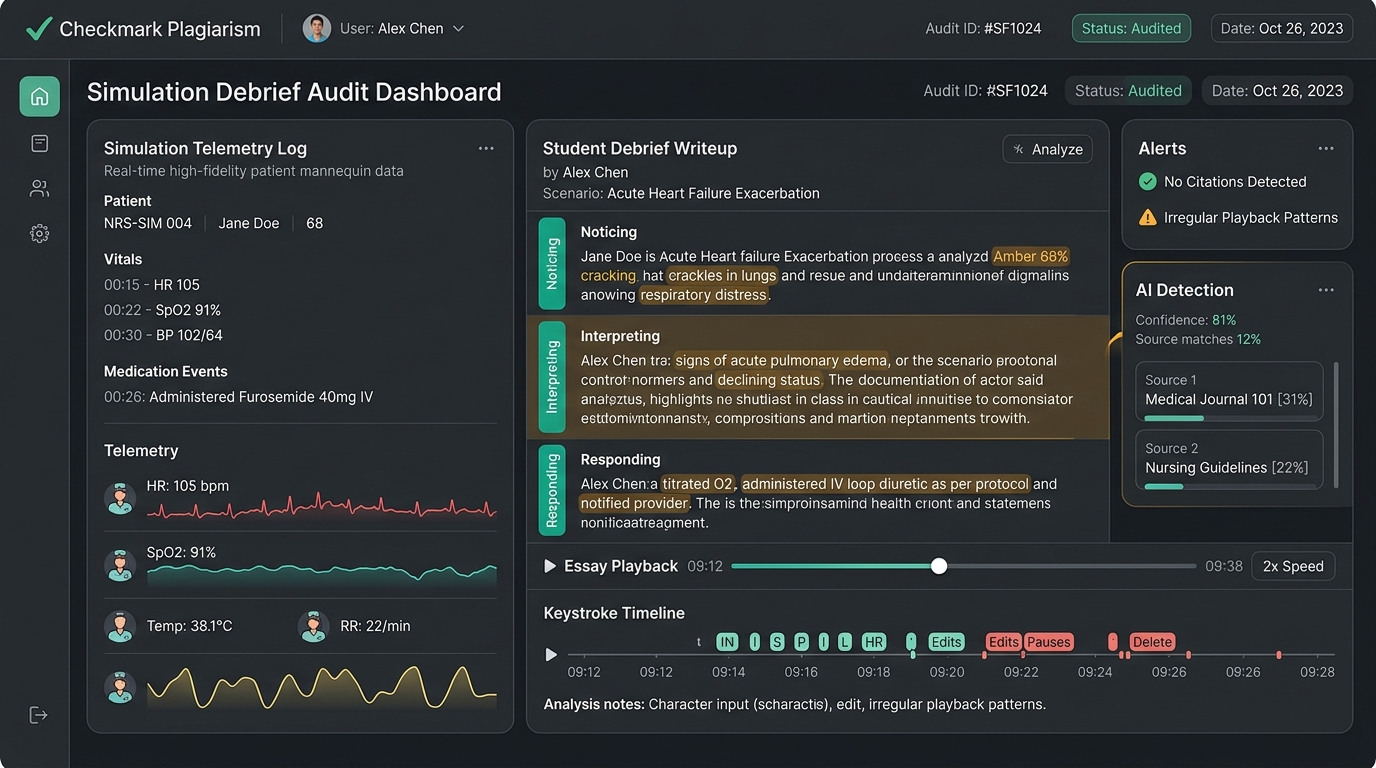1376x768 pixels.
Task: Click 'Irregular Playback Patterns' alert text
Action: (x=1251, y=217)
